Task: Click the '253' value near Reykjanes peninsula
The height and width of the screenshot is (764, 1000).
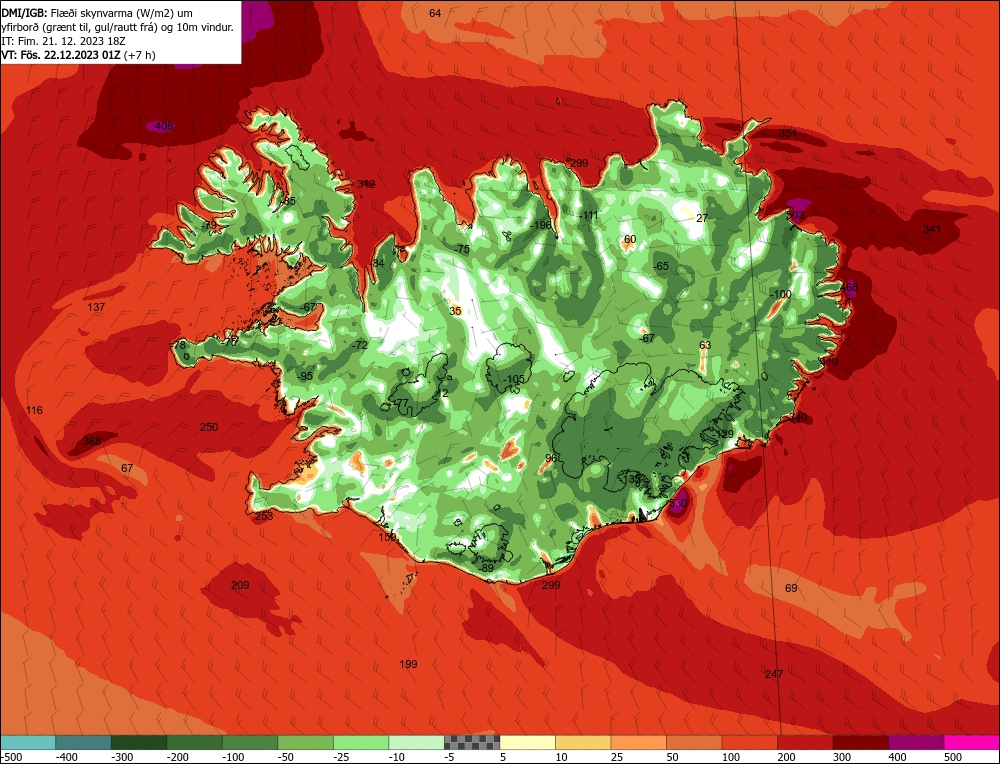Action: (263, 516)
